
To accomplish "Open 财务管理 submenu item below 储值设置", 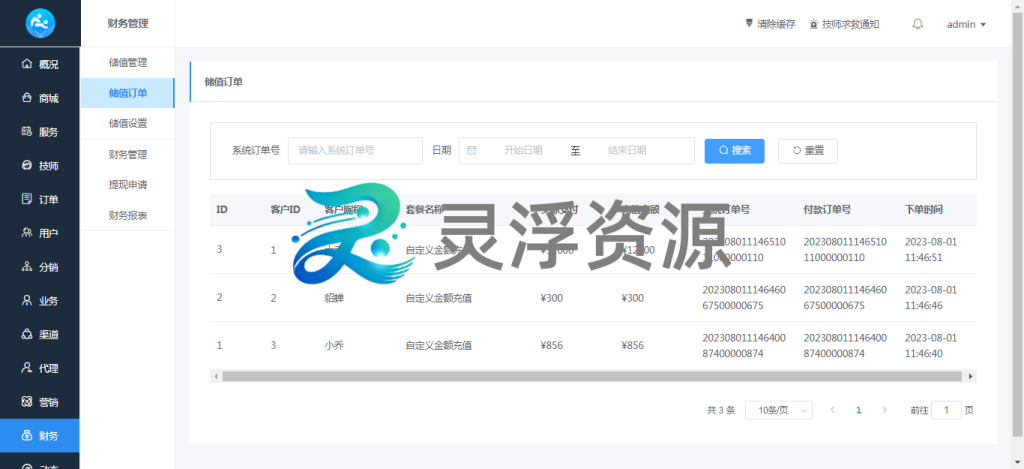I will [127, 155].
